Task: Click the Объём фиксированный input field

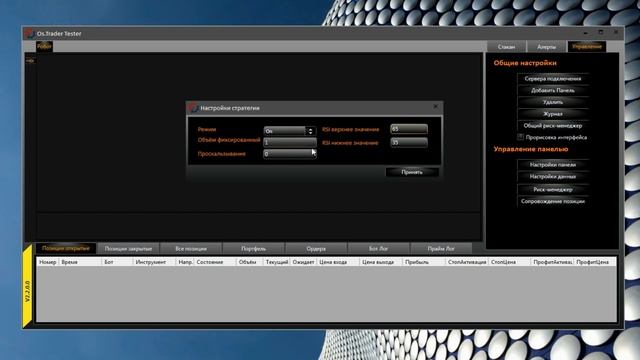Action: point(290,142)
